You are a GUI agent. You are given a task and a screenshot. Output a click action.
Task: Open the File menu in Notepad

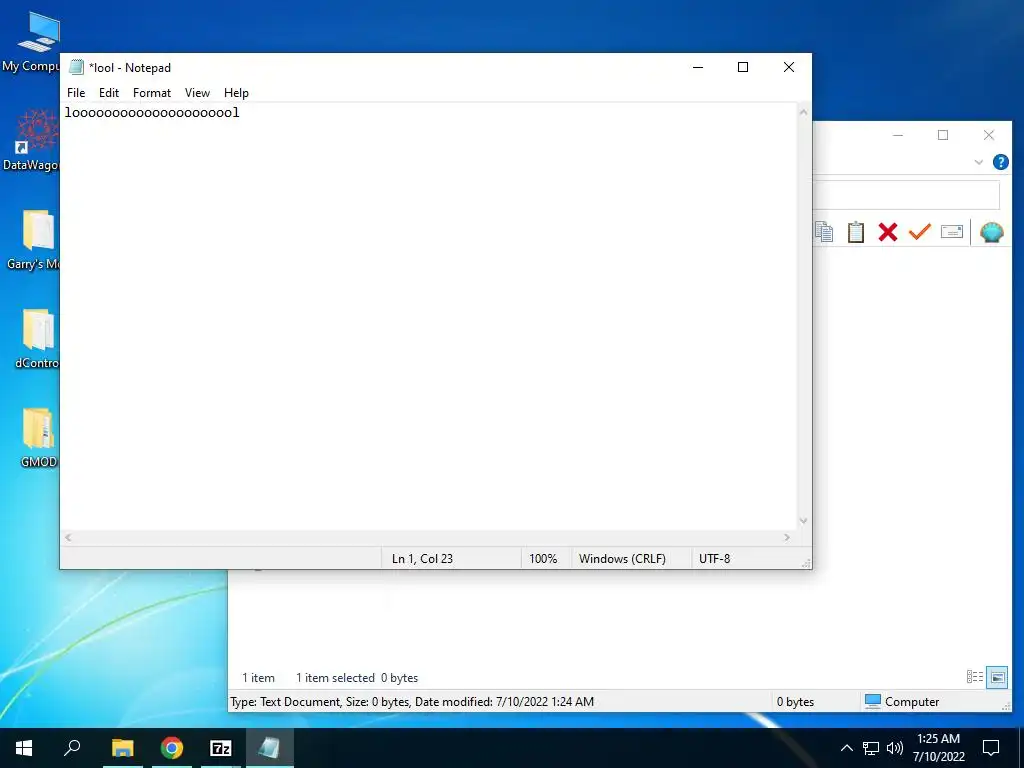76,93
